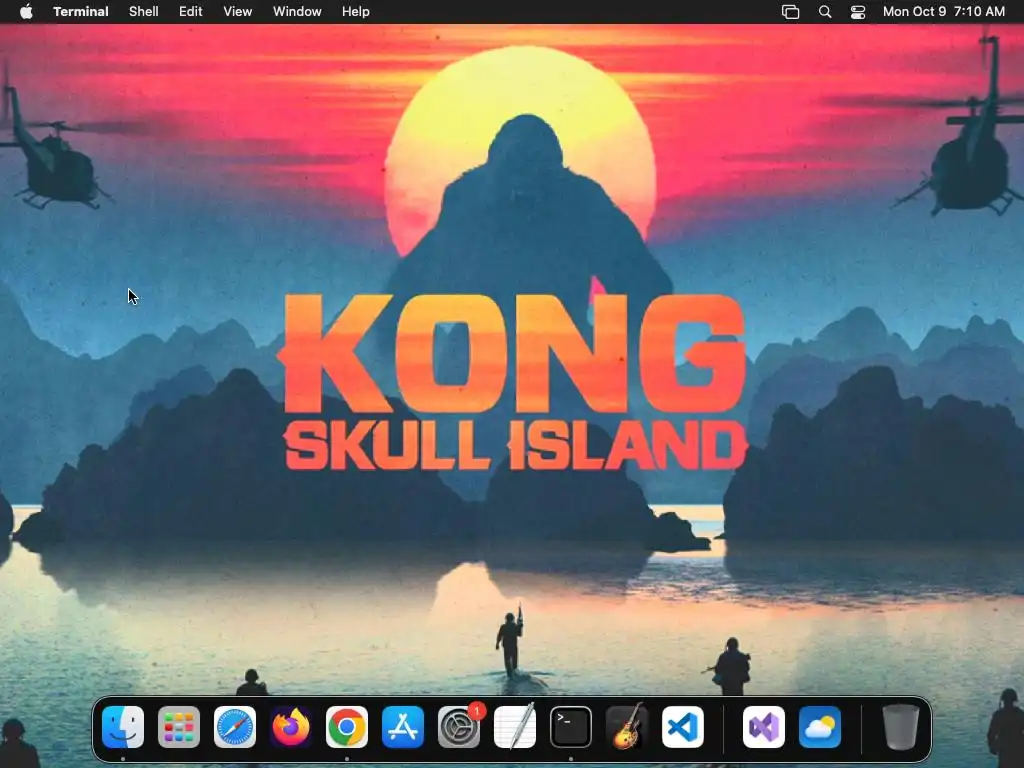Open Google Chrome from the Dock

[347, 727]
